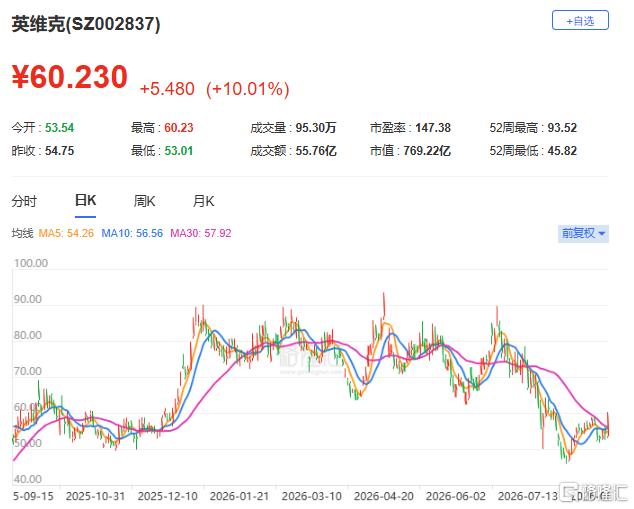Click the 40.00 price axis label
Screen dimensions: 634x509
[x=28, y=479]
